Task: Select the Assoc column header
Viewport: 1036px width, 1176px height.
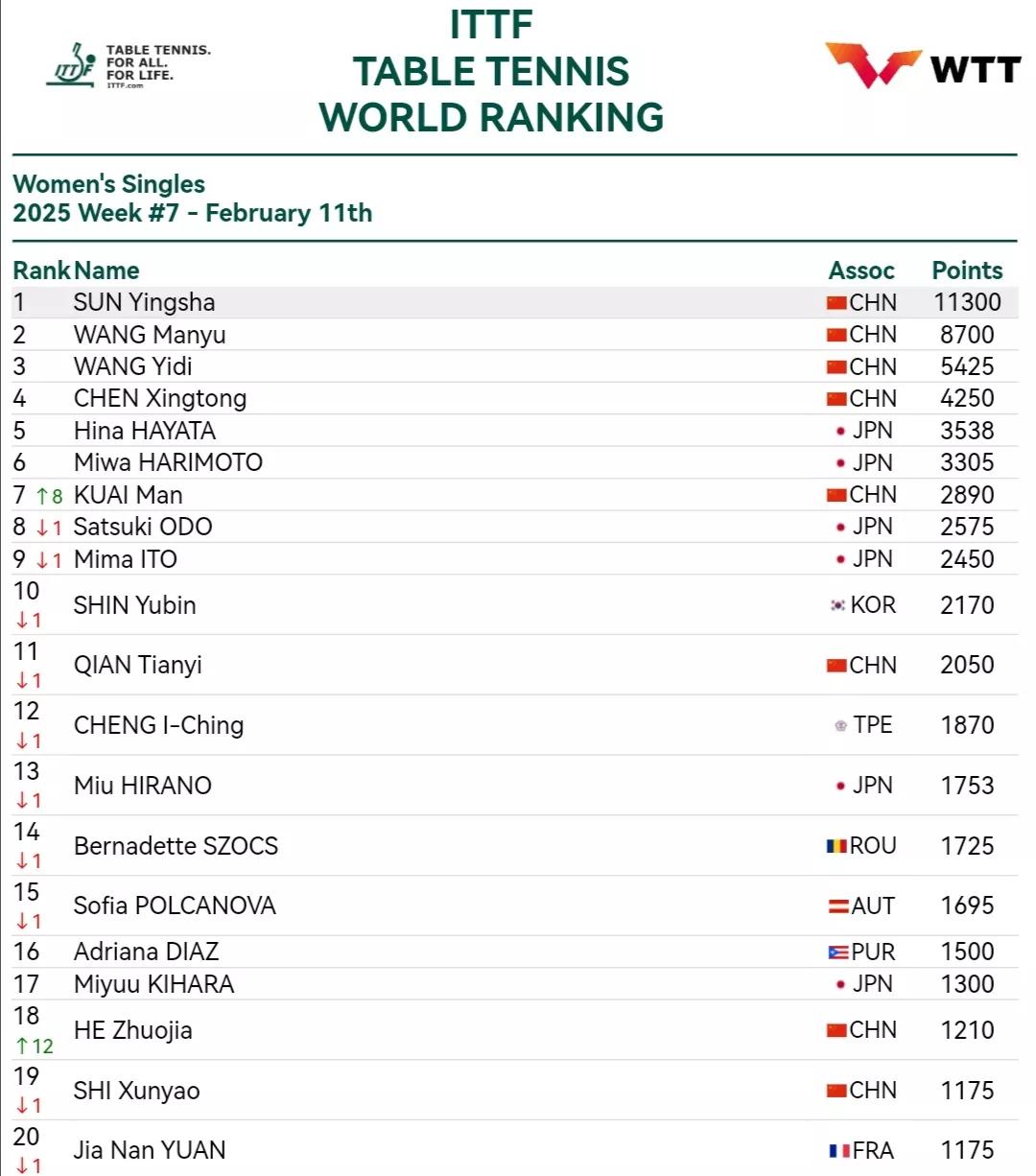Action: (861, 270)
